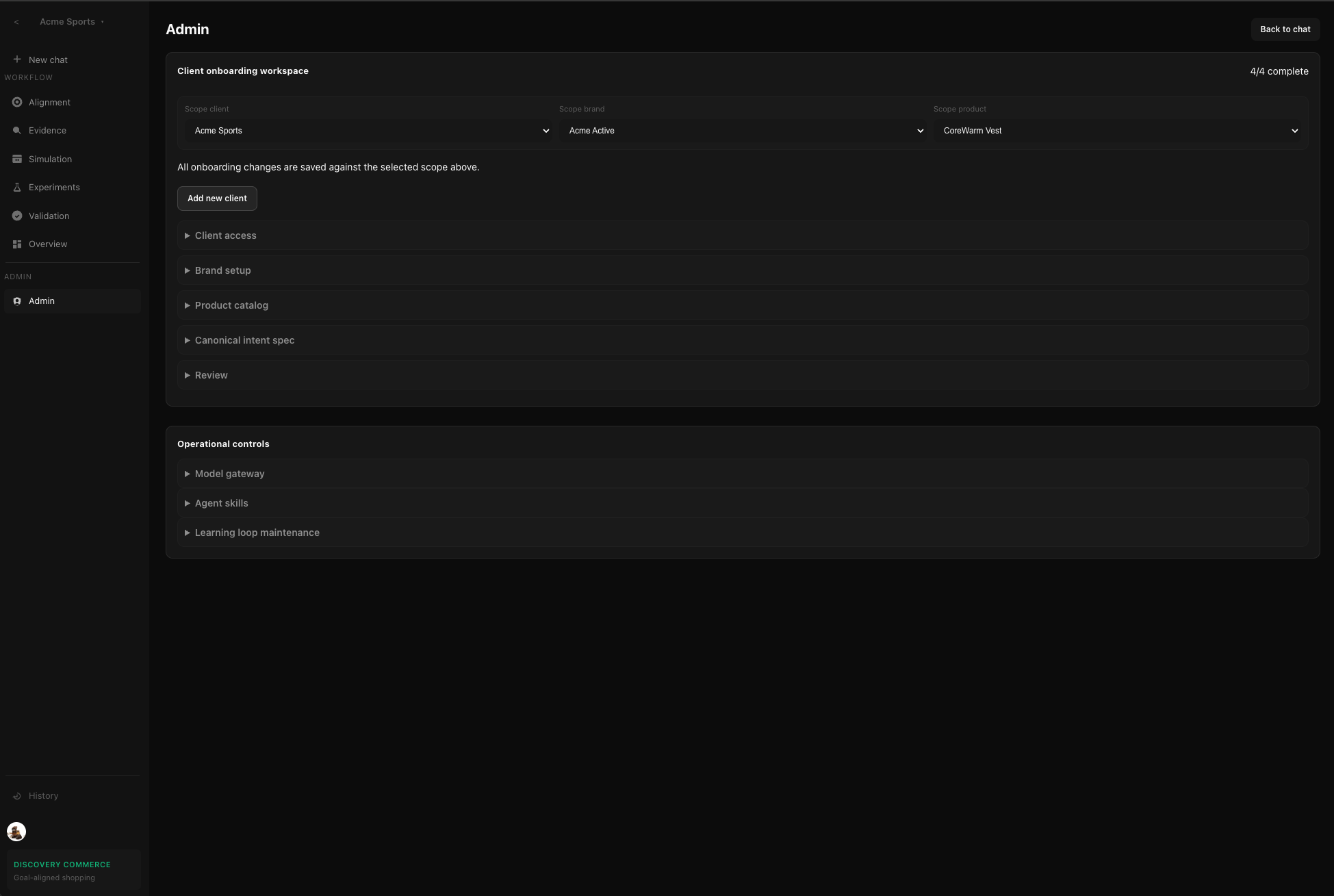This screenshot has width=1334, height=896.
Task: Click the Back to chat button
Action: pyautogui.click(x=1285, y=29)
